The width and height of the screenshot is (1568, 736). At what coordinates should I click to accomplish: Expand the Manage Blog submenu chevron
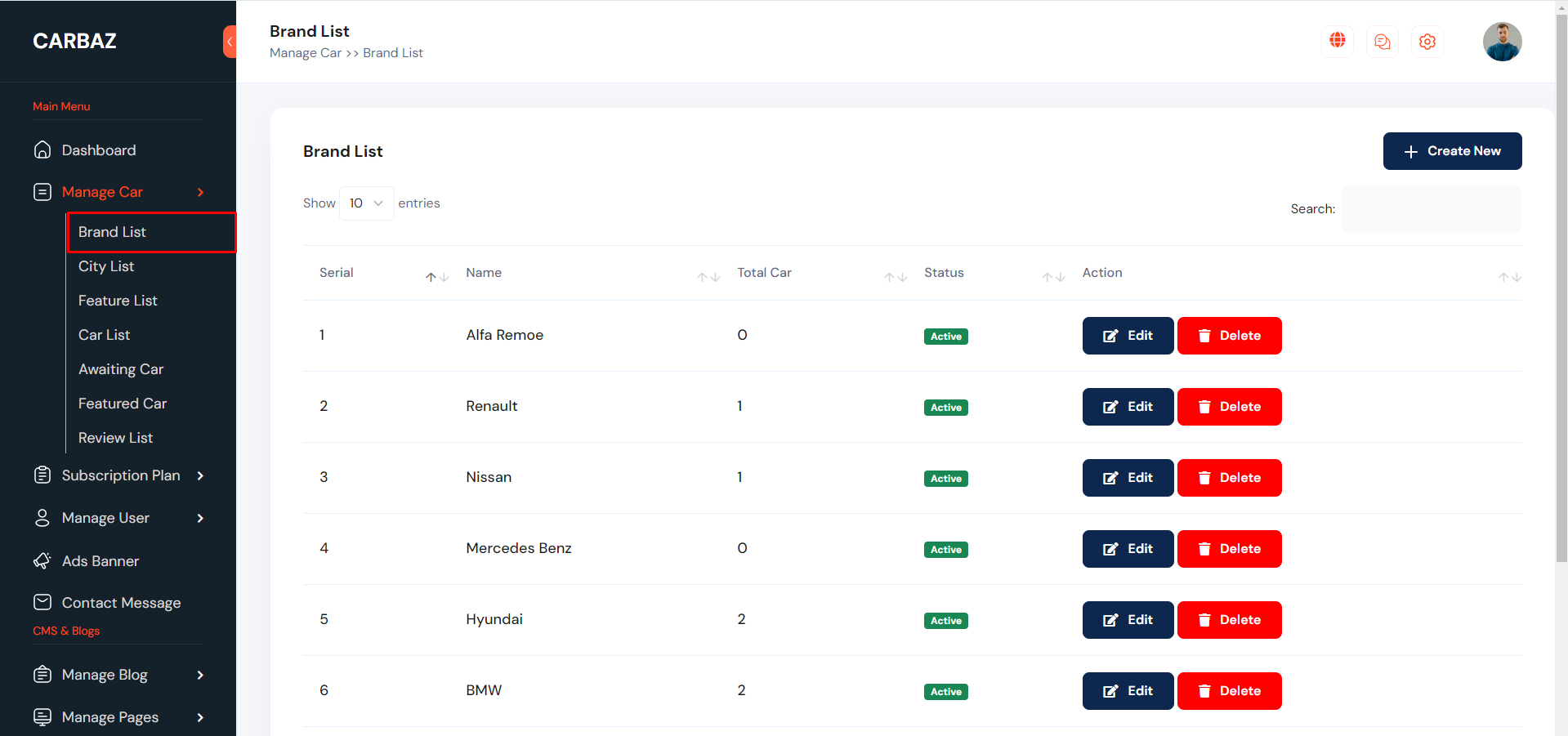[x=200, y=675]
